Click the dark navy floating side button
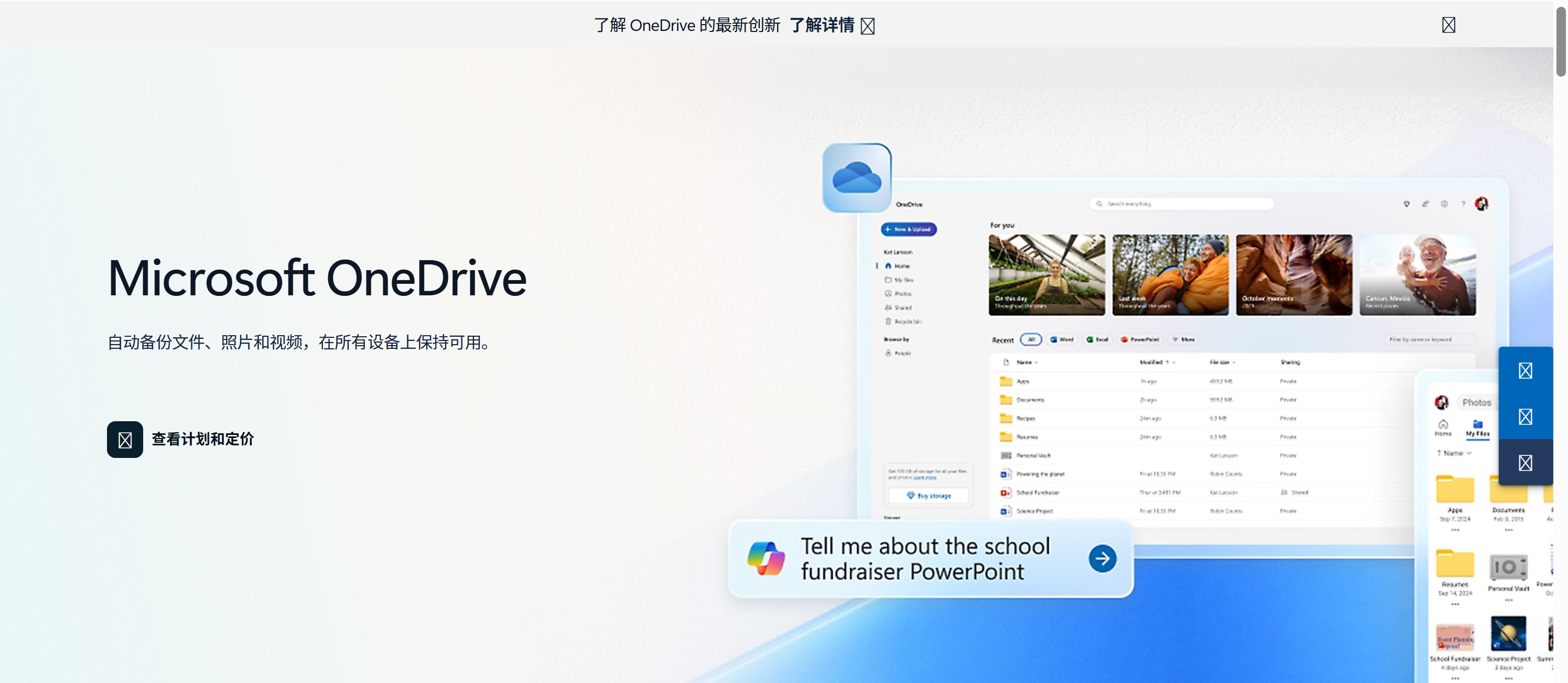 pyautogui.click(x=1525, y=463)
